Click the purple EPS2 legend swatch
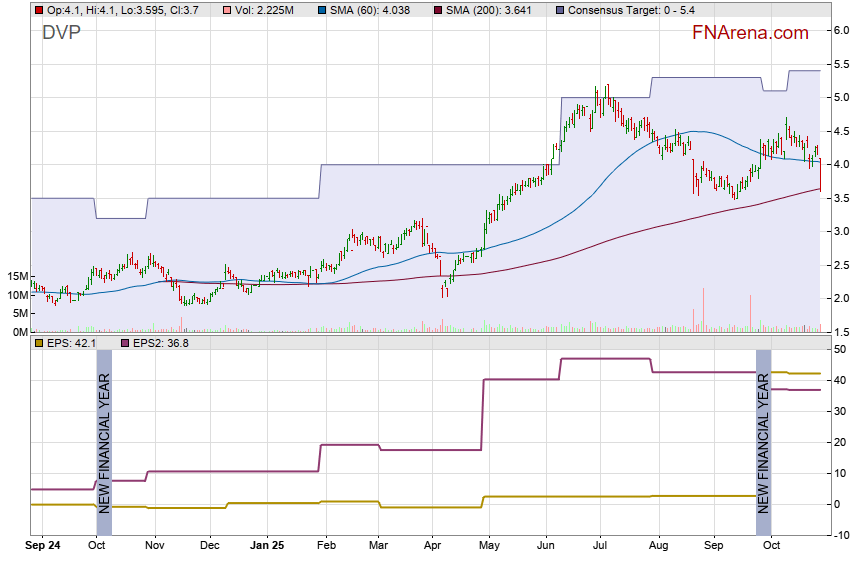This screenshot has height=566, width=859. click(125, 343)
